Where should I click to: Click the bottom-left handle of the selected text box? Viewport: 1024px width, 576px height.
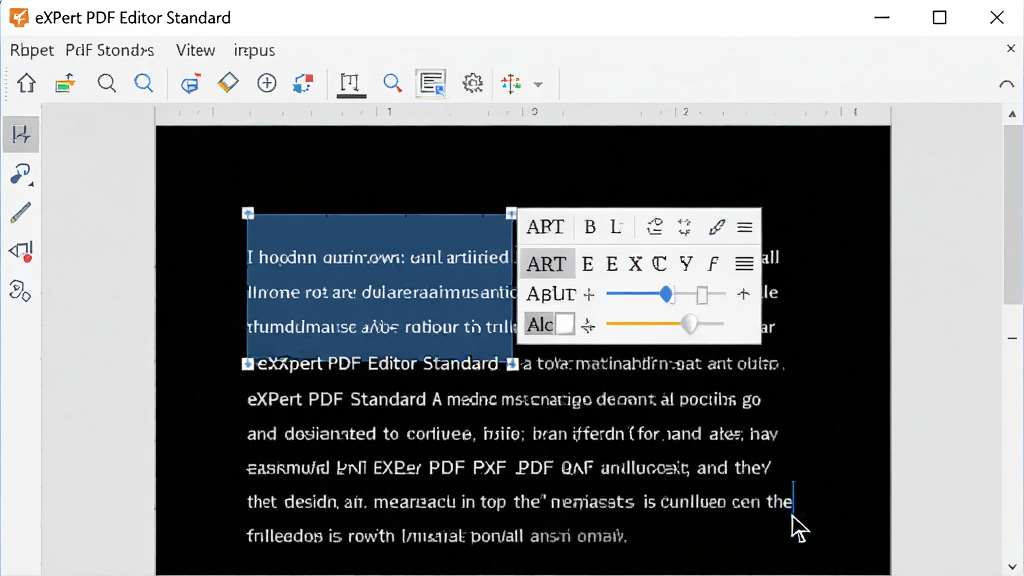coord(248,364)
